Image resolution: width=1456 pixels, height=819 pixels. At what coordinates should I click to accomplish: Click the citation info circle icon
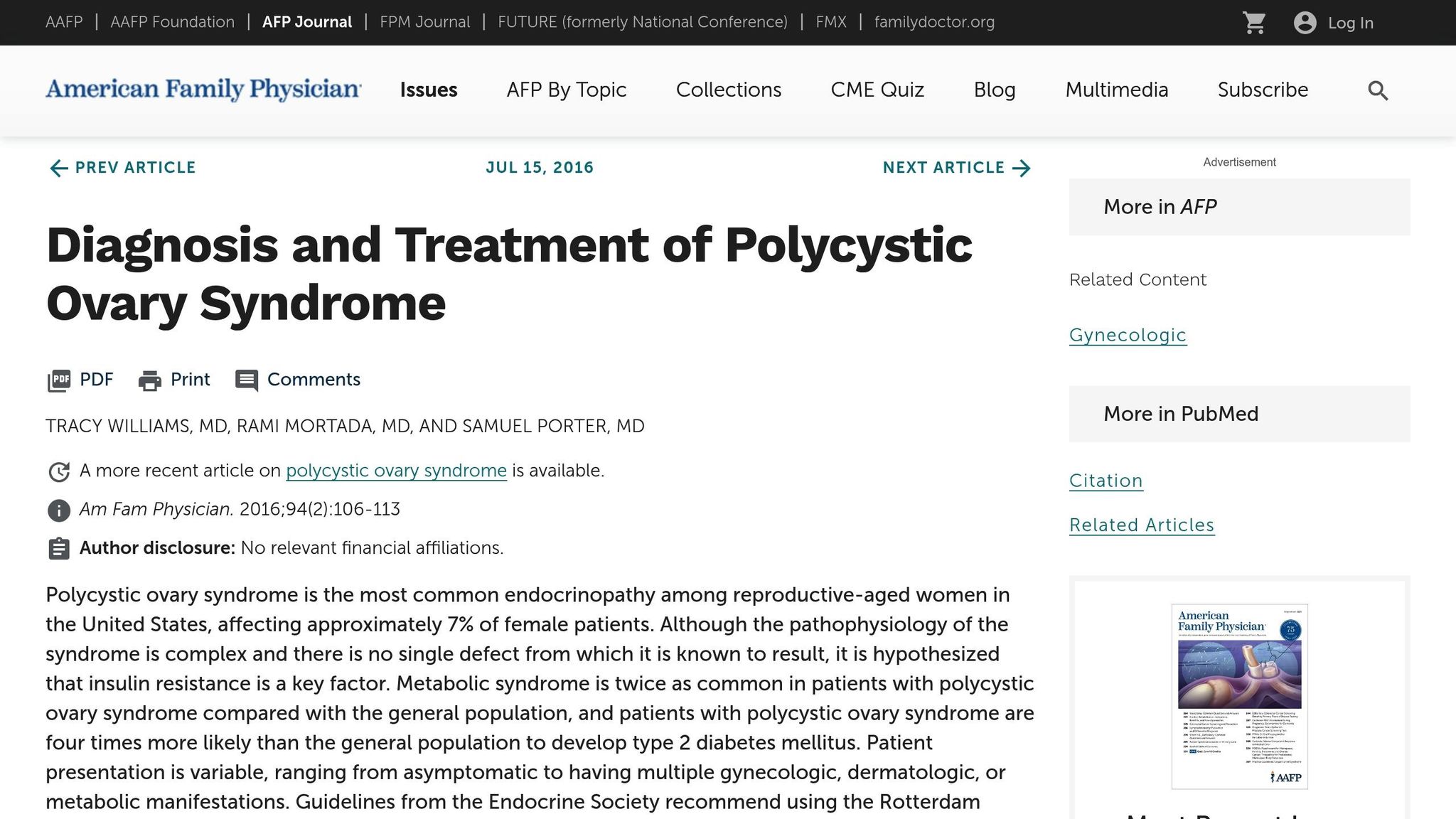click(x=58, y=510)
